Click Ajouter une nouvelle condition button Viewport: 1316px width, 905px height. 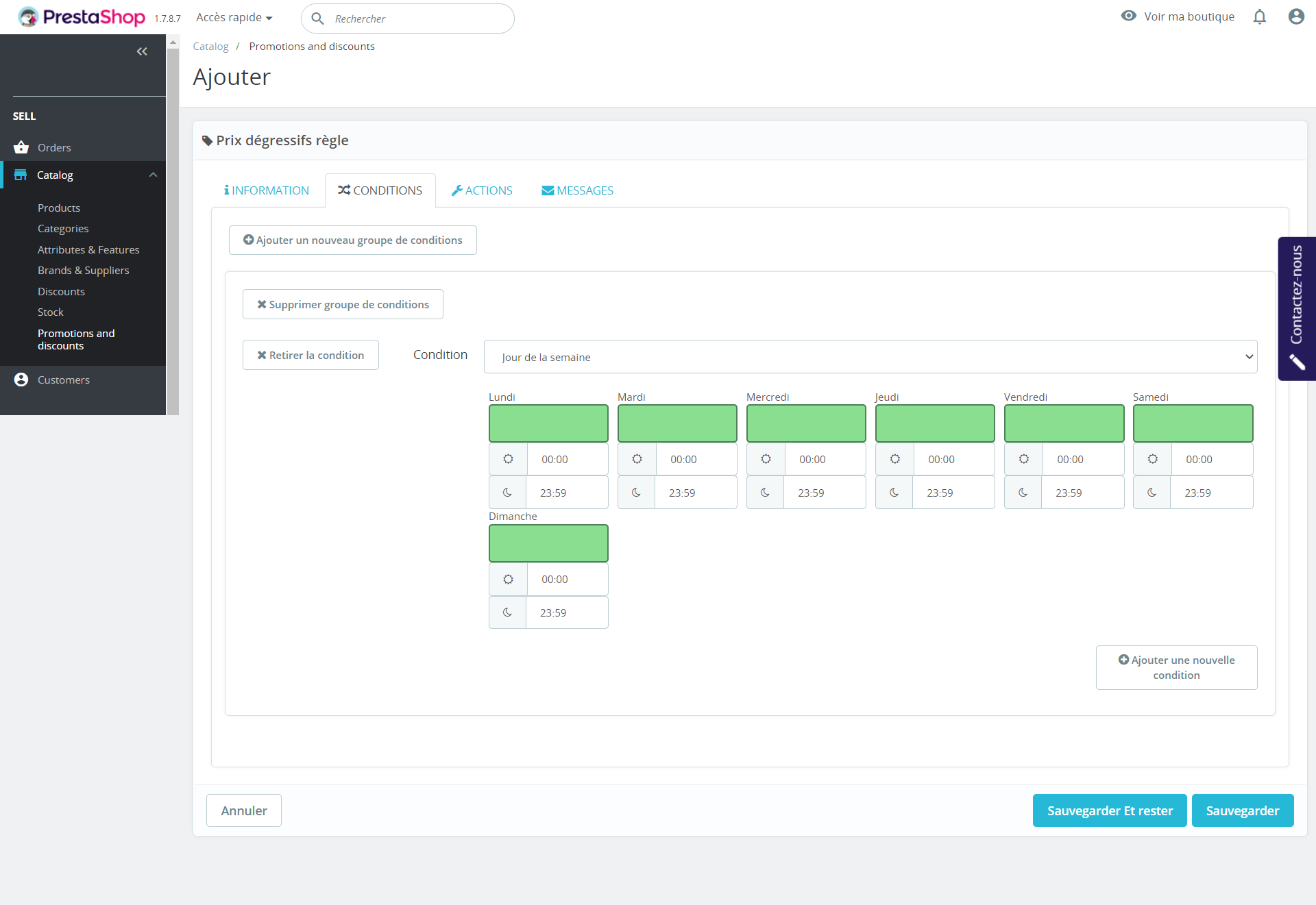[1176, 667]
